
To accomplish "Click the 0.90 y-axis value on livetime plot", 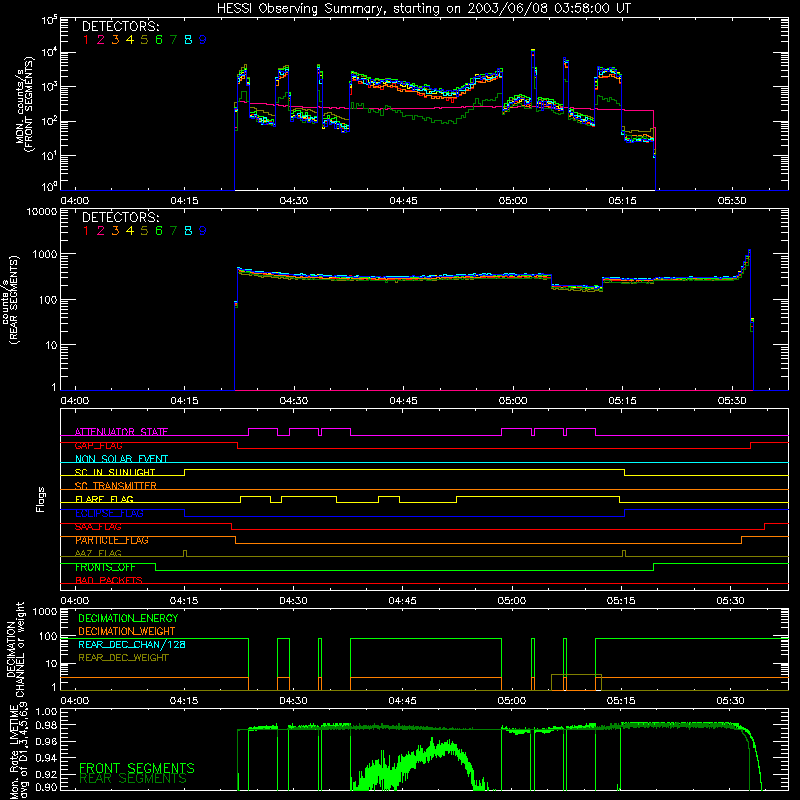I will [x=46, y=787].
